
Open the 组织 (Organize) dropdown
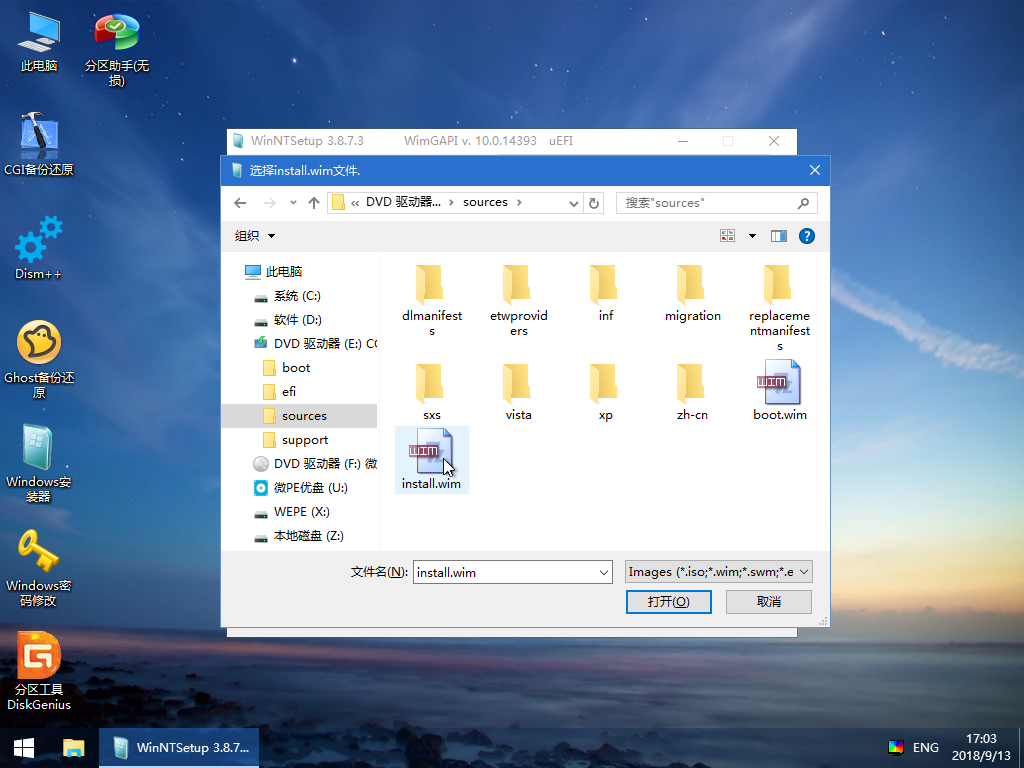(x=254, y=235)
